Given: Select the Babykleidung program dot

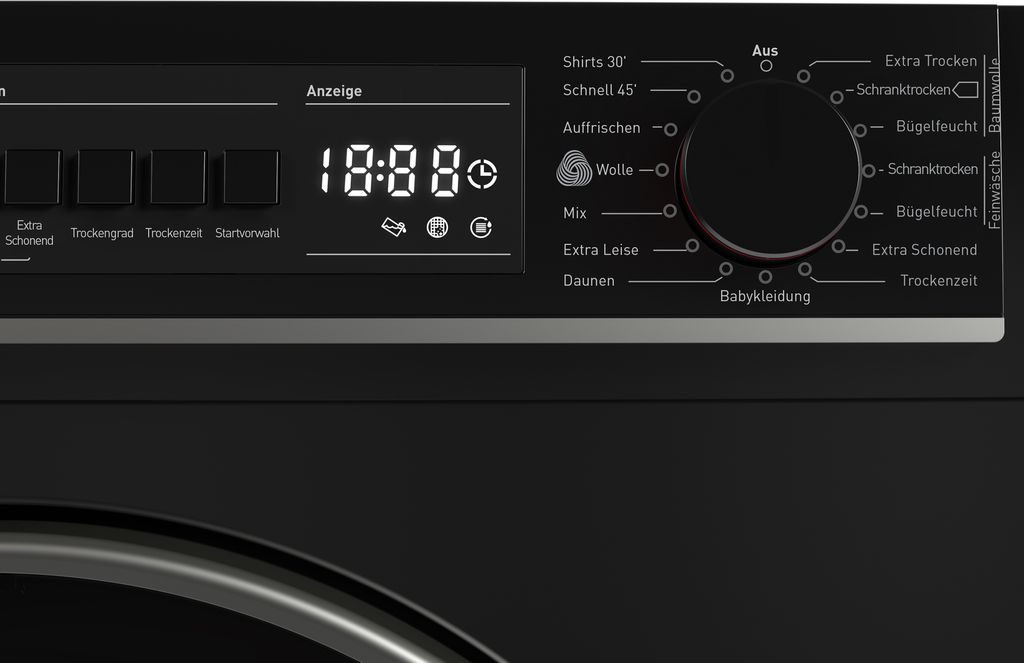Looking at the screenshot, I should (x=765, y=277).
